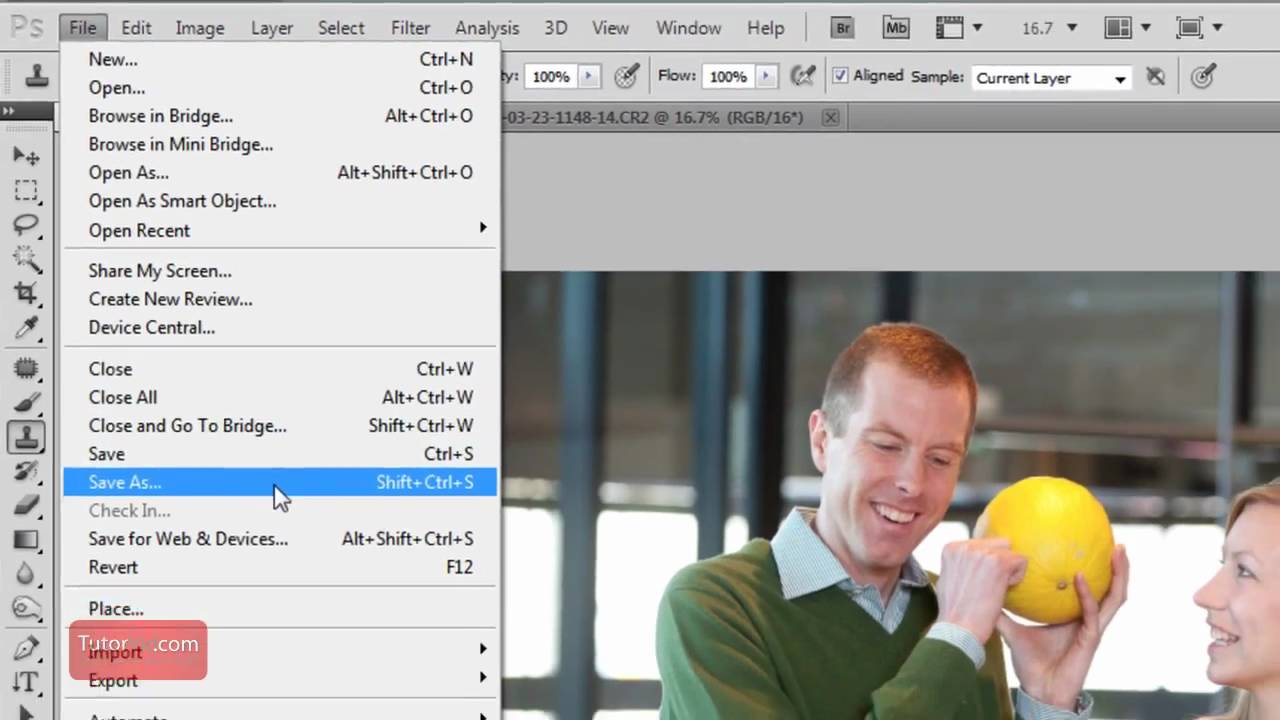This screenshot has width=1280, height=720.
Task: Select the Type tool
Action: (26, 683)
